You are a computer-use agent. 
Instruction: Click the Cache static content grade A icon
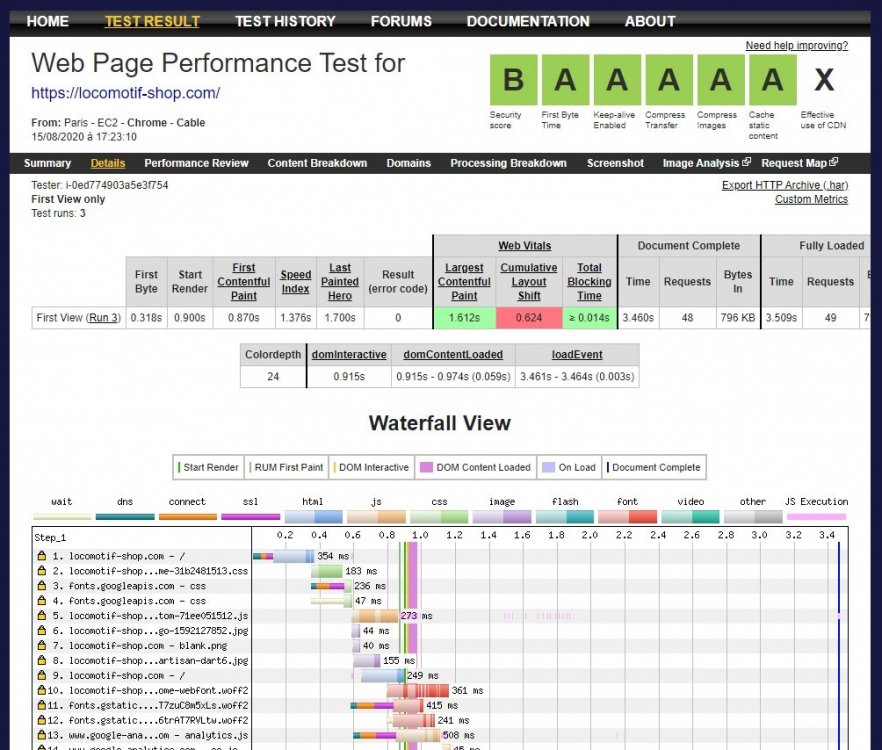pyautogui.click(x=771, y=80)
